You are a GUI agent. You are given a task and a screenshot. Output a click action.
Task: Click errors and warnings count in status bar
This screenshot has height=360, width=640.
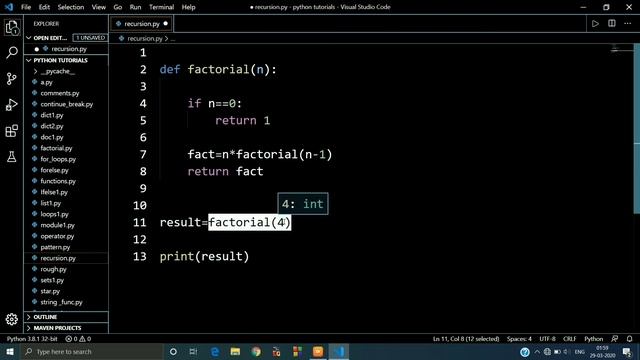point(78,339)
